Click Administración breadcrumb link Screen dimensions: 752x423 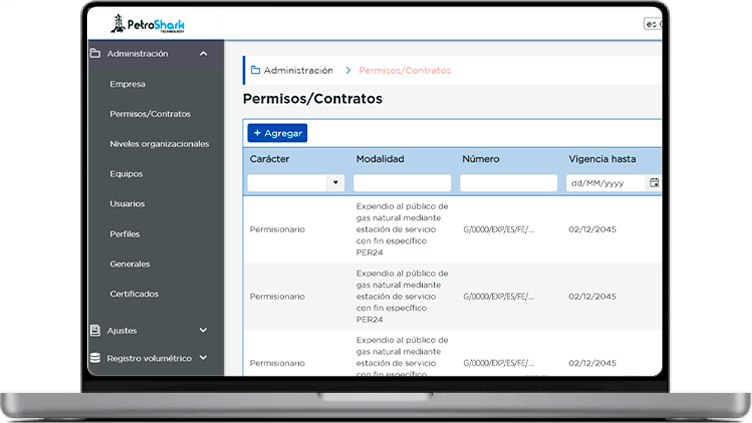[298, 71]
